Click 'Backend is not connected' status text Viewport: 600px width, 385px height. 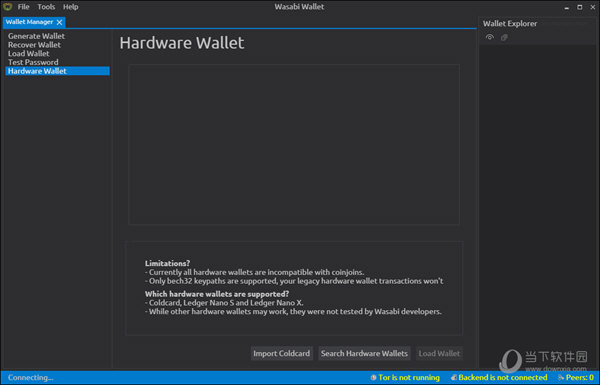503,378
